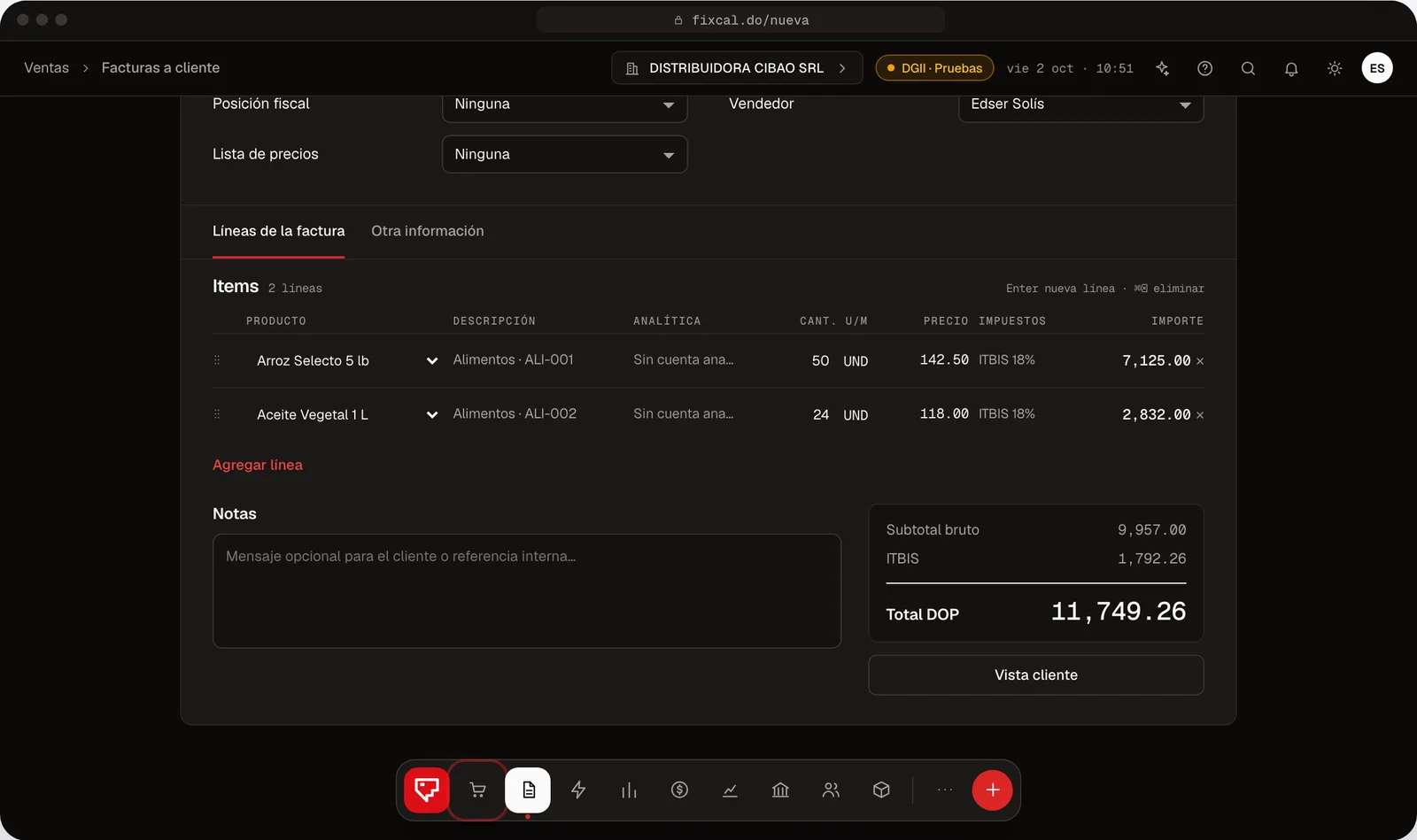Open the inventory box icon in dock
This screenshot has width=1417, height=840.
click(x=881, y=790)
